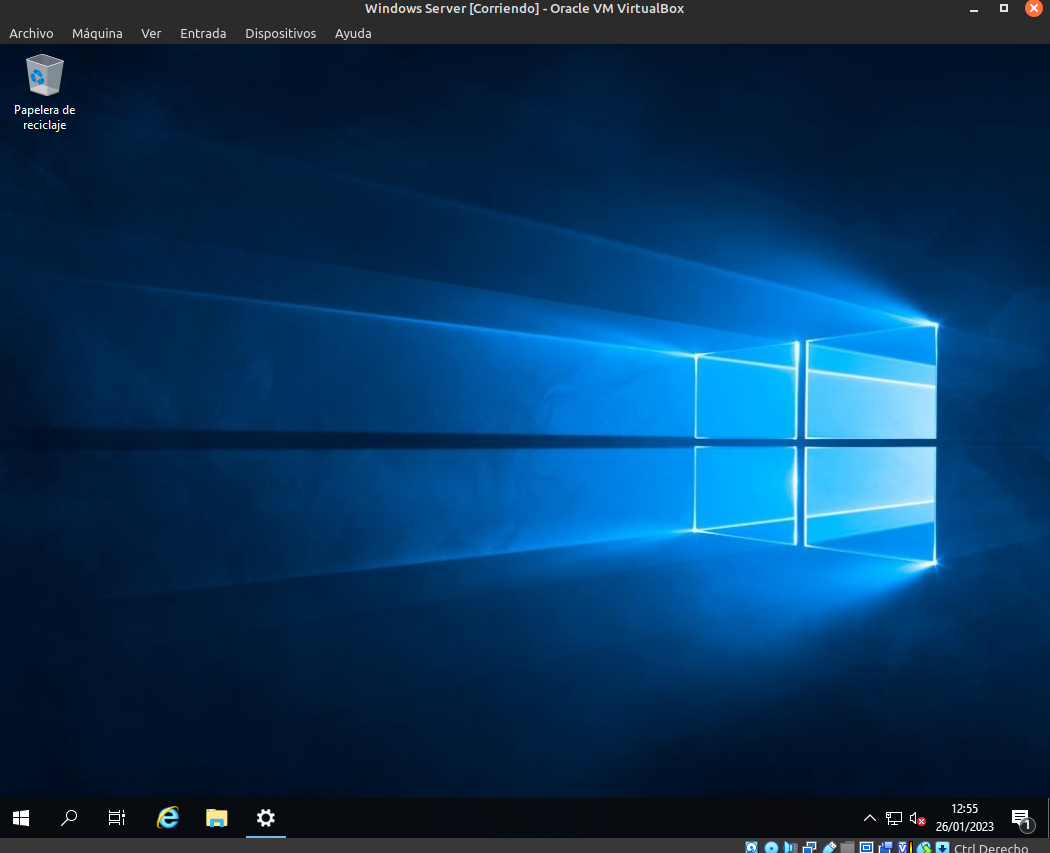Open File Explorer from the taskbar
This screenshot has width=1050, height=853.
pyautogui.click(x=216, y=818)
